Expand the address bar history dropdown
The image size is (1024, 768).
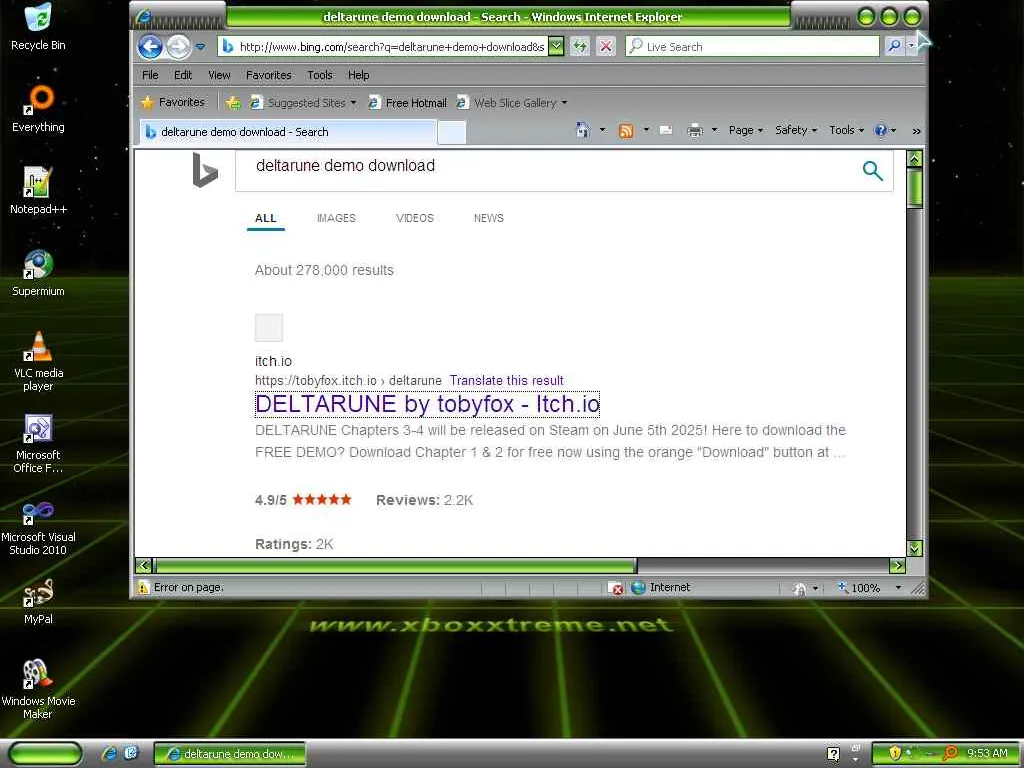556,46
